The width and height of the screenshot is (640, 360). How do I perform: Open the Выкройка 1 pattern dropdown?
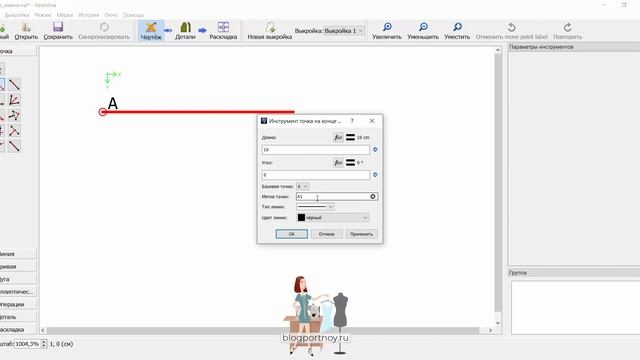coord(344,31)
